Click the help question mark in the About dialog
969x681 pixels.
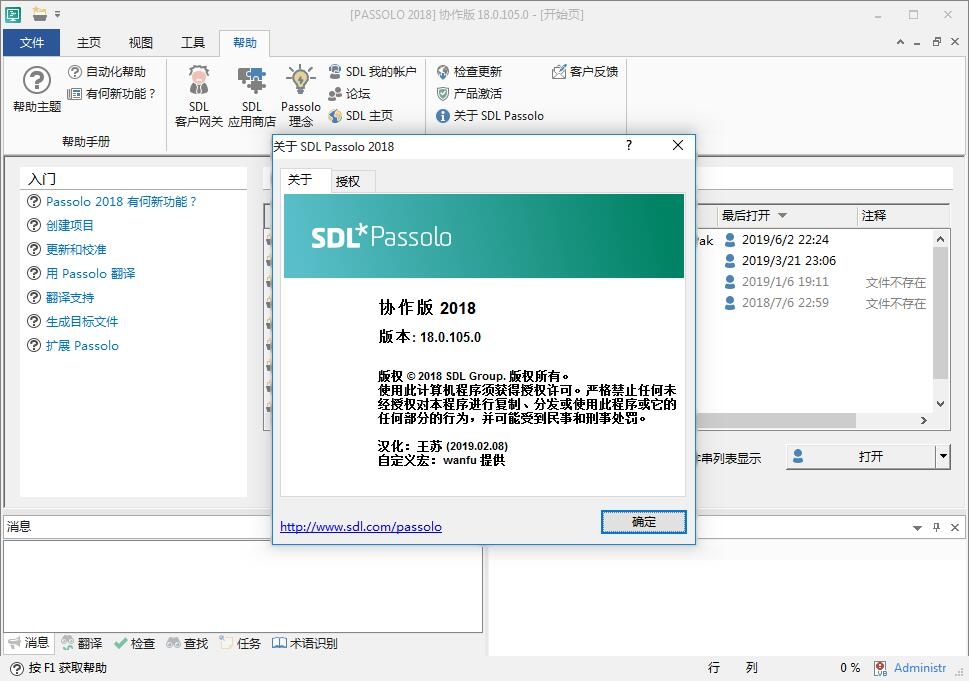(x=629, y=145)
